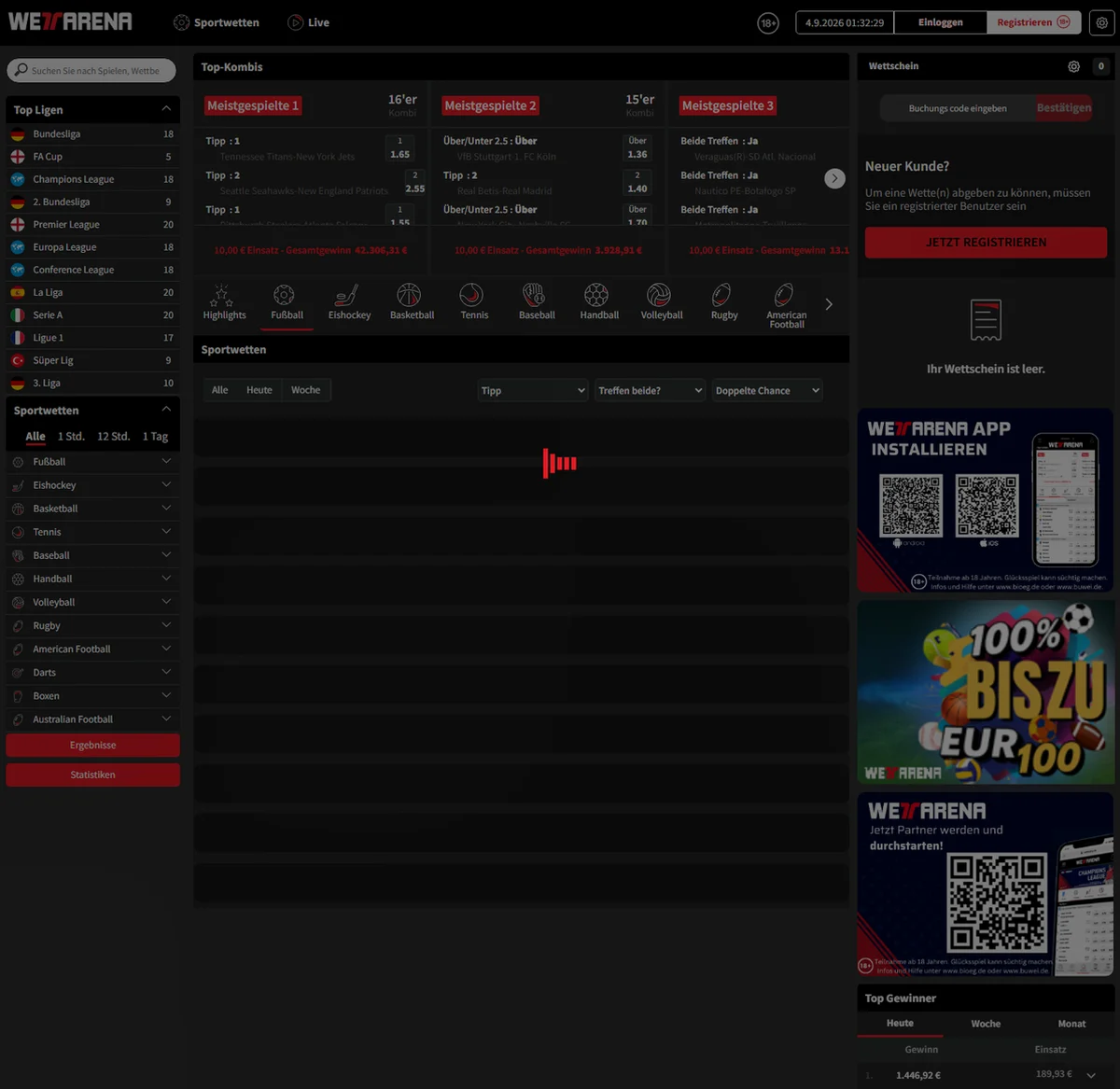Open the Doppelte Chance dropdown

767,391
